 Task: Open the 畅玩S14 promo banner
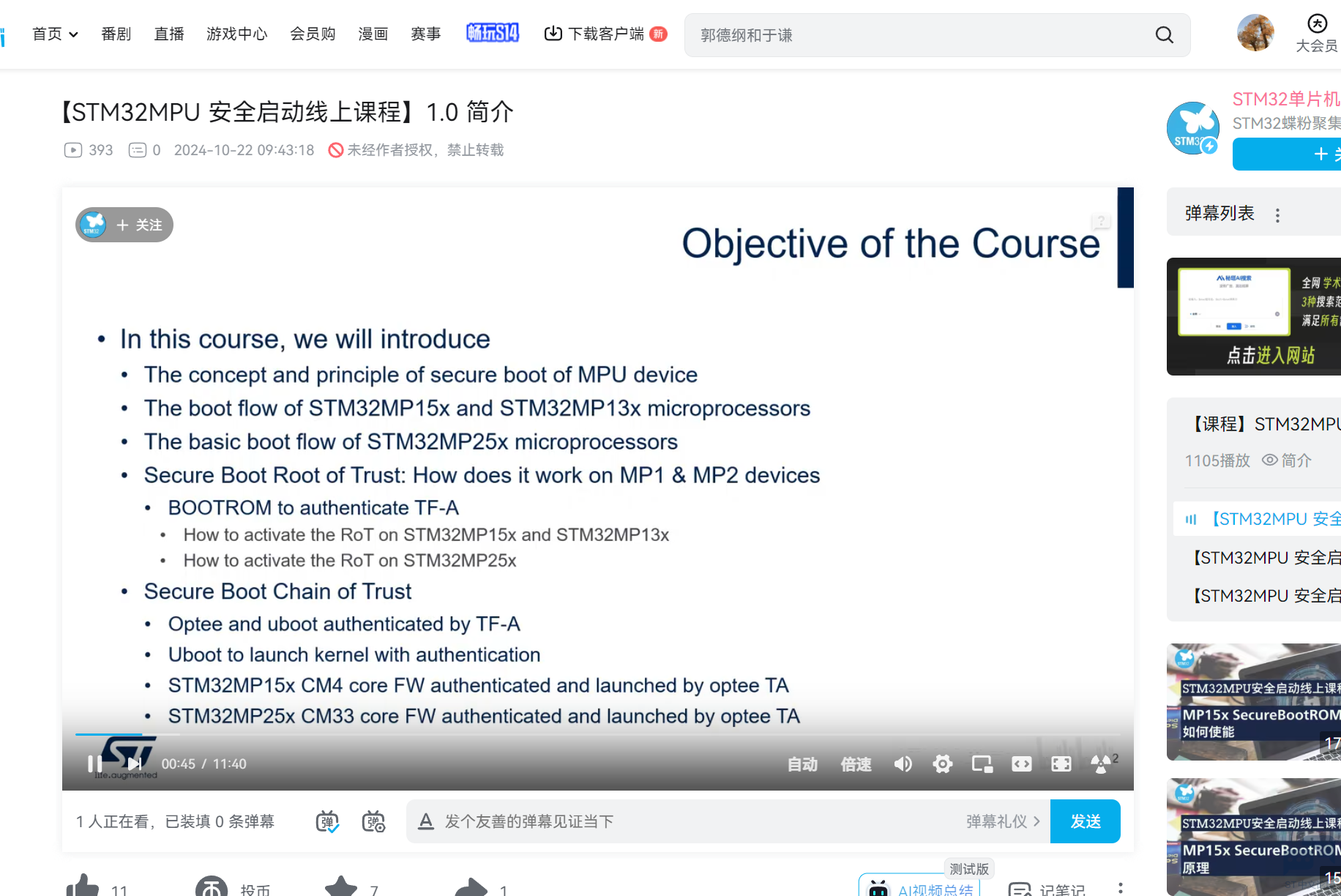[x=493, y=33]
